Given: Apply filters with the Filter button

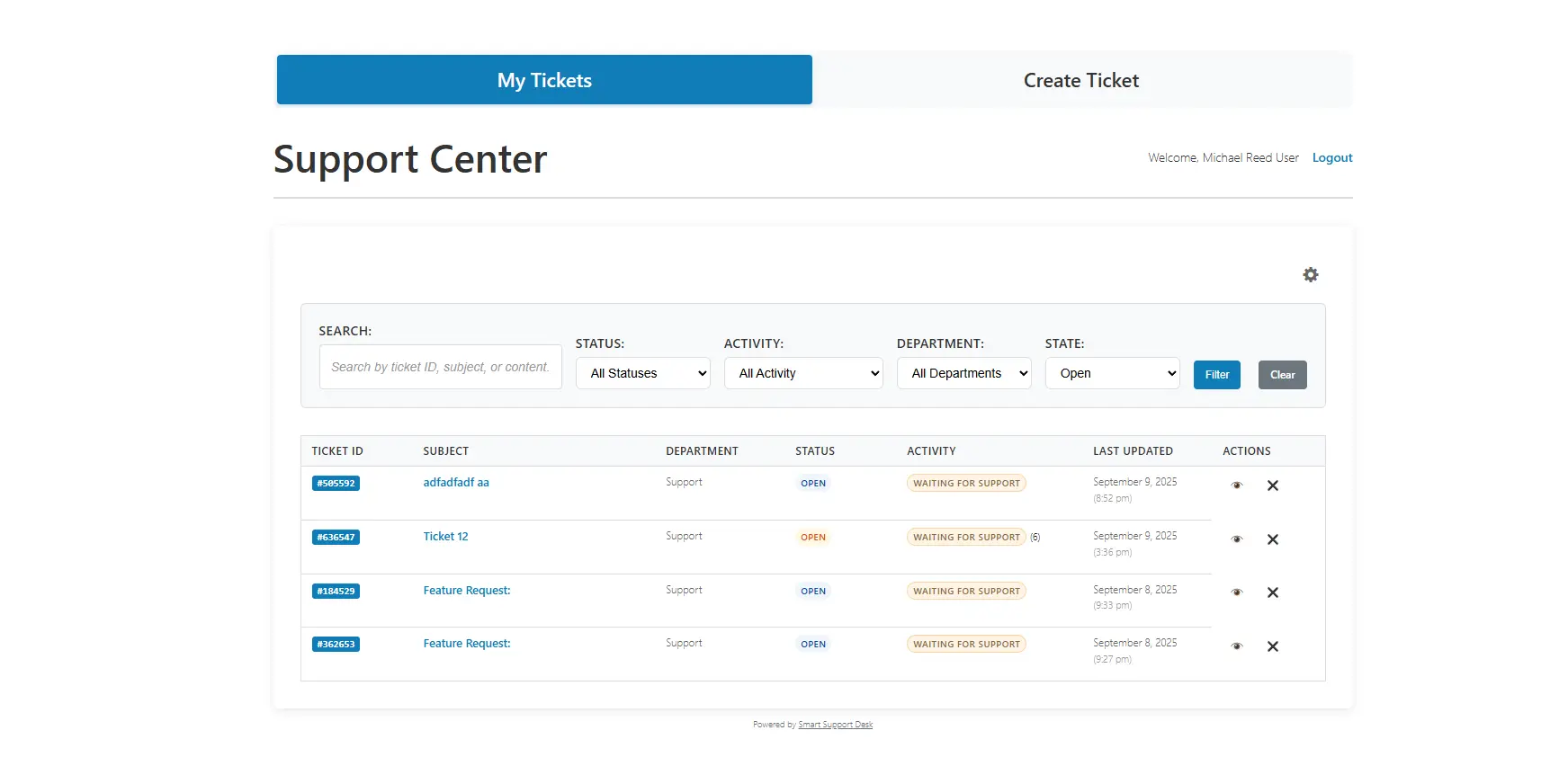Looking at the screenshot, I should tap(1217, 375).
